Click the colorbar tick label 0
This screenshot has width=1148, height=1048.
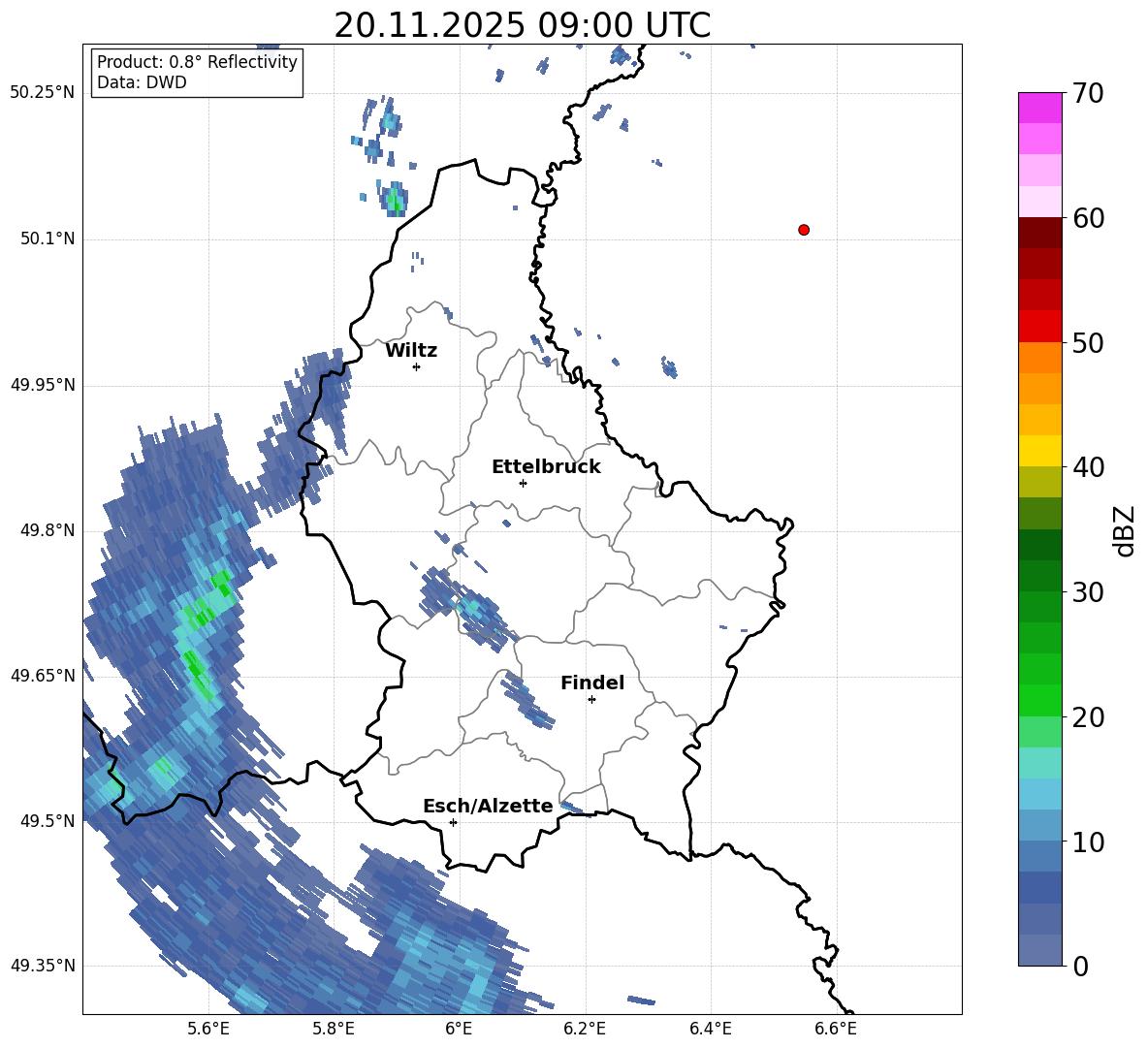tap(1080, 967)
